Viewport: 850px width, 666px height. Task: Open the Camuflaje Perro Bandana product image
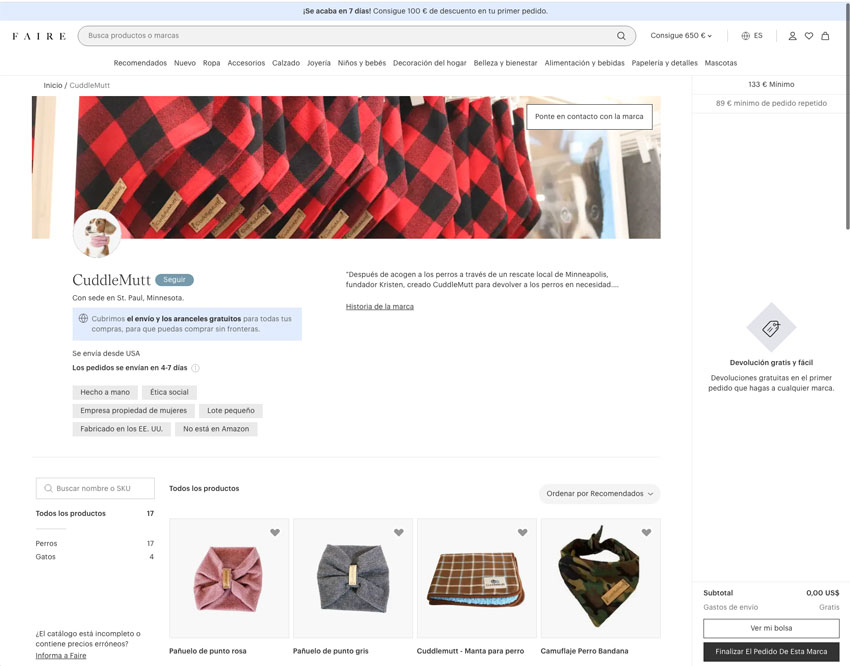601,578
